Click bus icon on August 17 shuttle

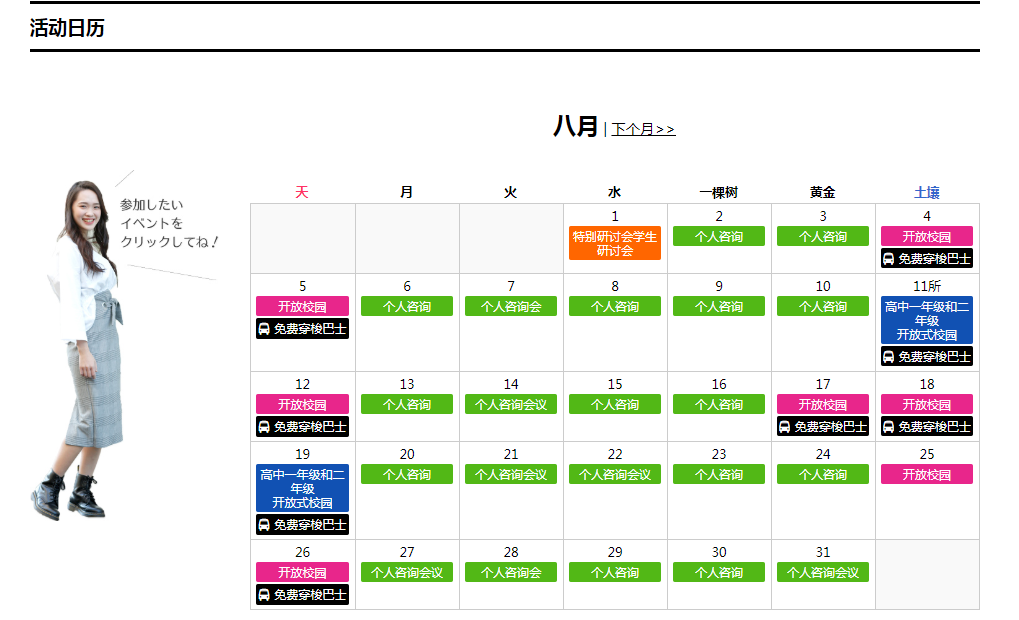coord(784,426)
